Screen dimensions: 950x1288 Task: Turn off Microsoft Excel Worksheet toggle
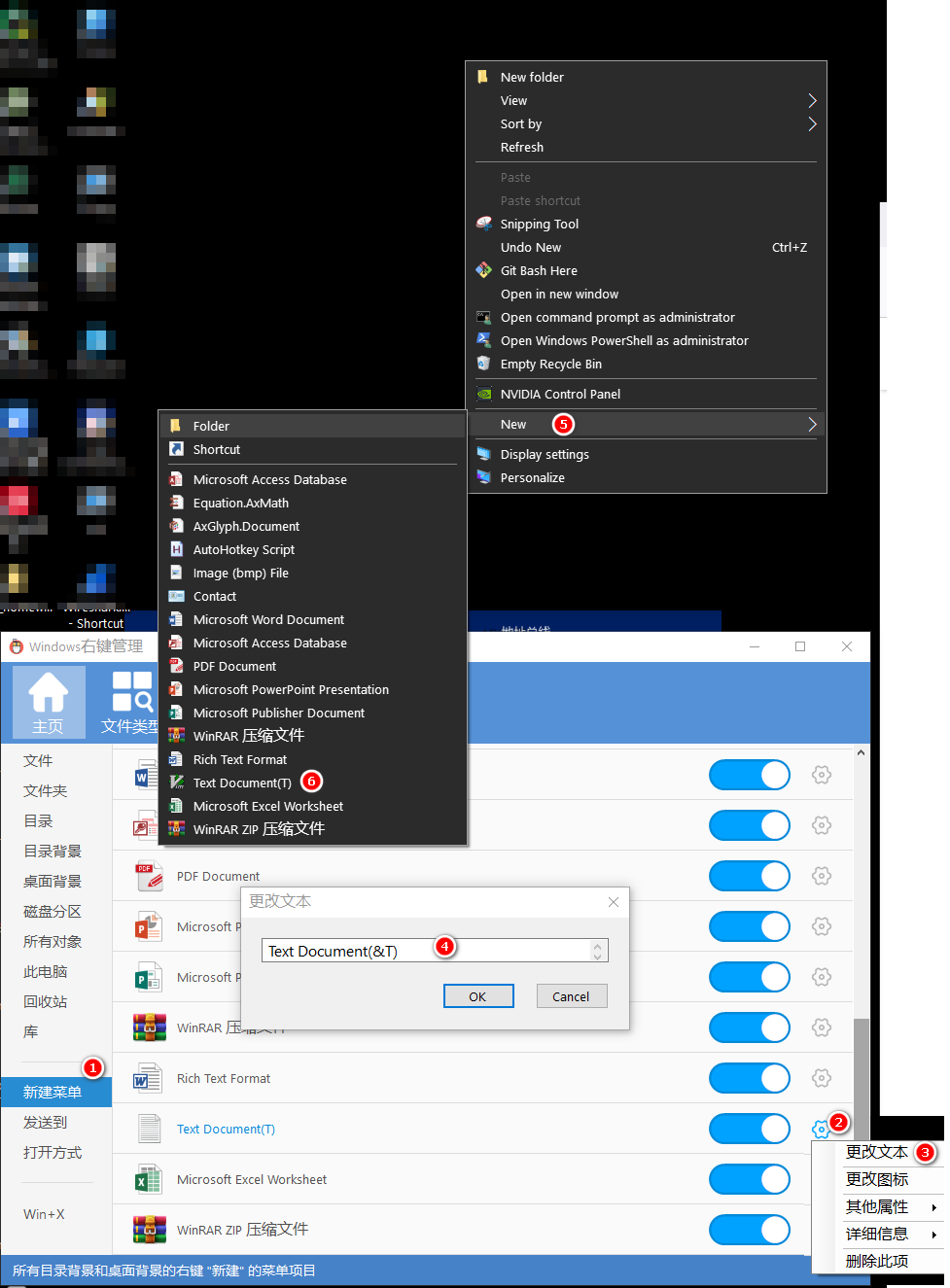pyautogui.click(x=750, y=1179)
